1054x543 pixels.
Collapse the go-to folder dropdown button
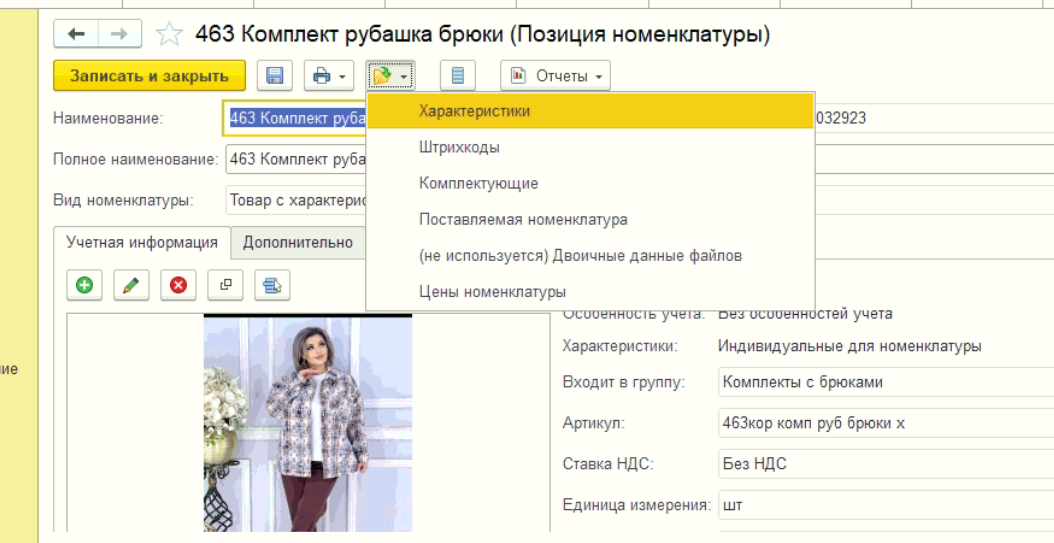[x=390, y=76]
